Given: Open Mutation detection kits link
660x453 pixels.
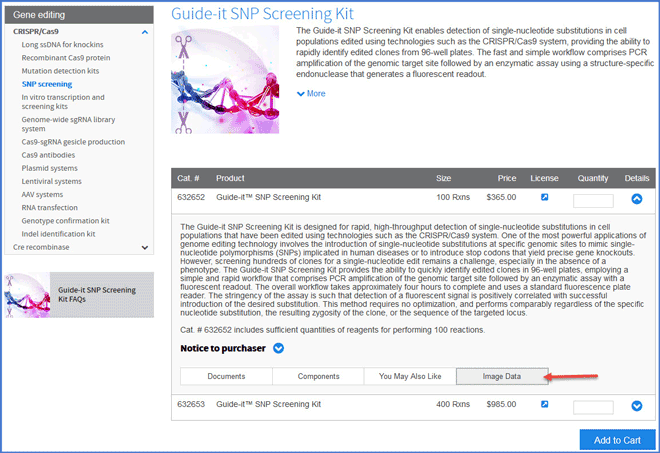Looking at the screenshot, I should click(x=60, y=71).
